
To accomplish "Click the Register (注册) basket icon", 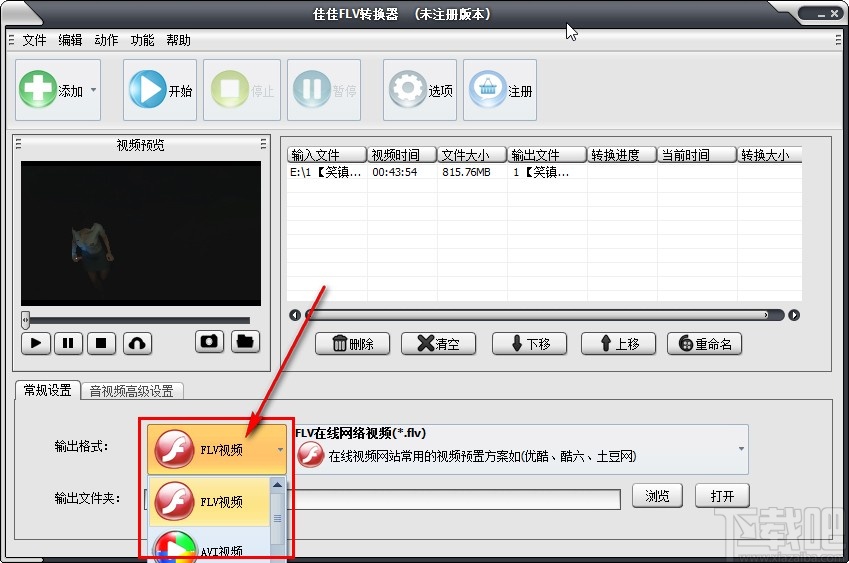I will pos(487,90).
